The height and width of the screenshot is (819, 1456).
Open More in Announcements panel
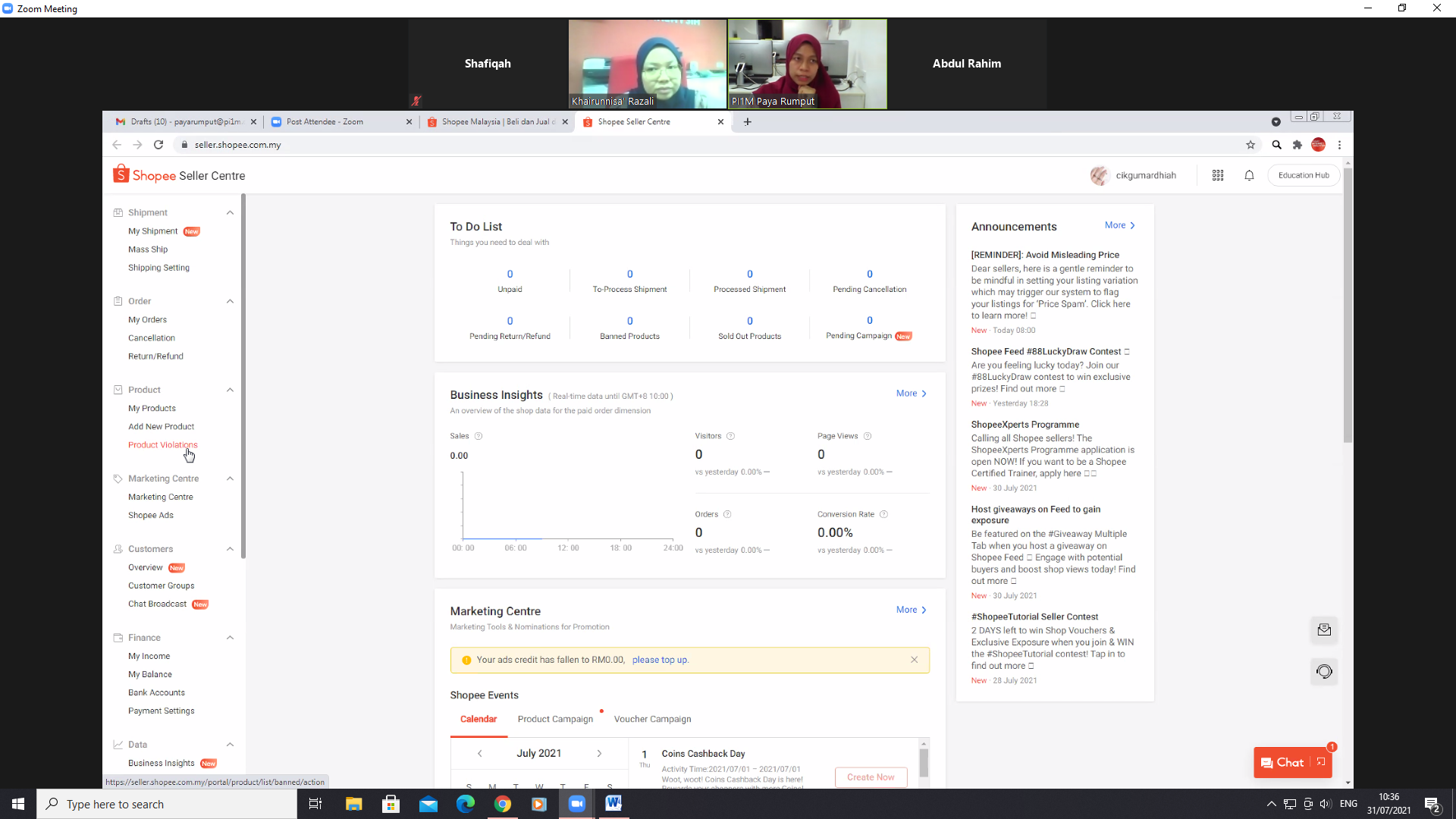[x=1120, y=225]
